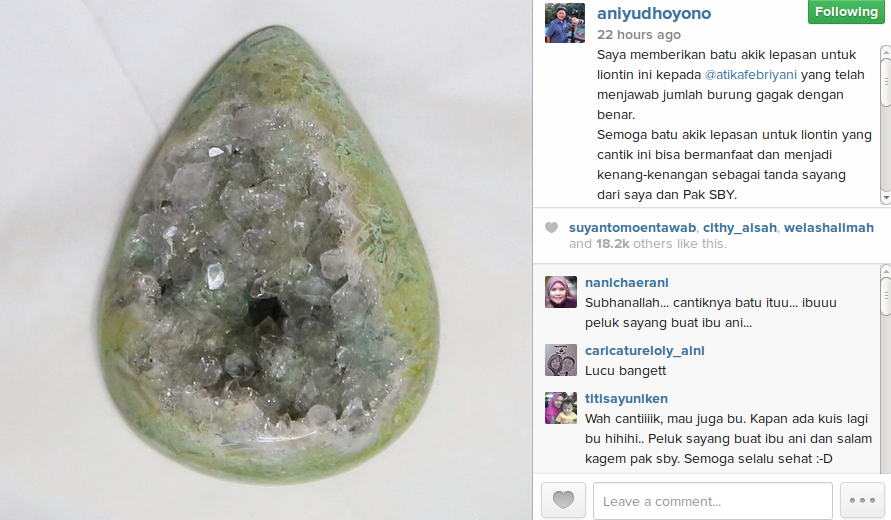Image resolution: width=891 pixels, height=520 pixels.
Task: Open suyantomoentawab's profile from likes
Action: pyautogui.click(x=632, y=228)
